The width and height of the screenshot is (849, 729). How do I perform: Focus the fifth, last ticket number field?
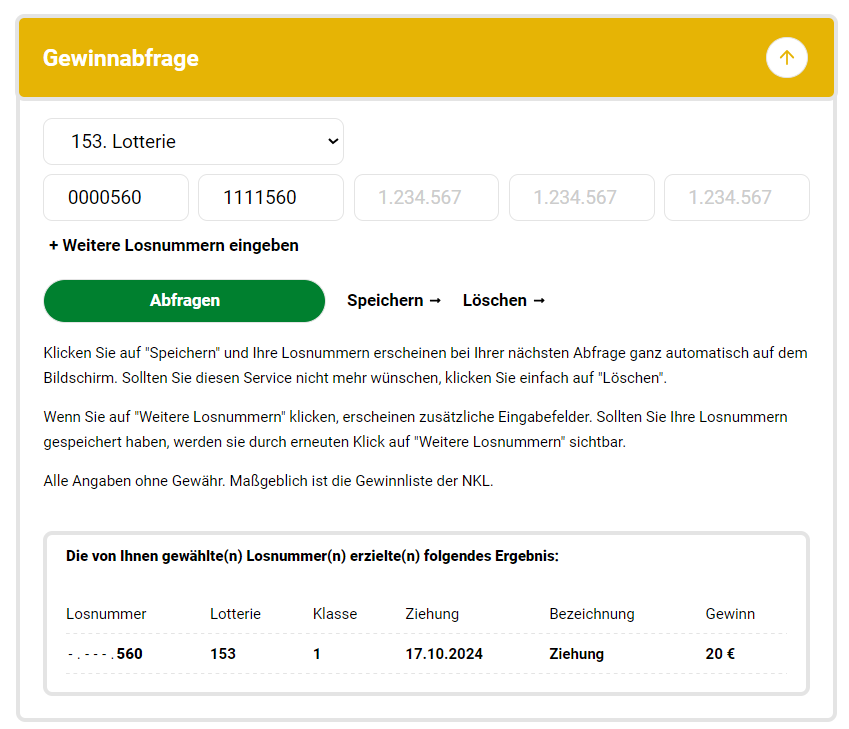(x=736, y=198)
